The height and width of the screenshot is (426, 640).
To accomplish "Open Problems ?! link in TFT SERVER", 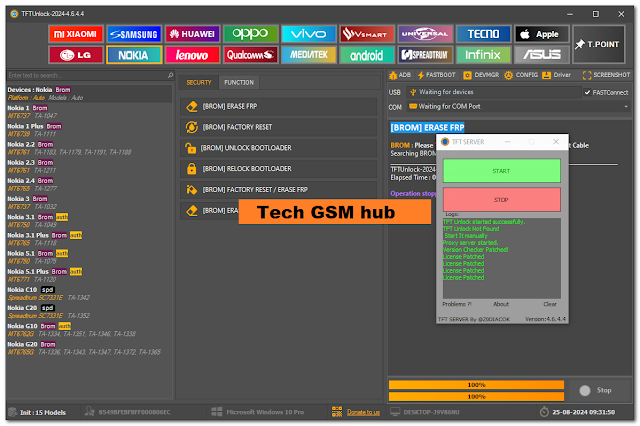I will pos(457,304).
